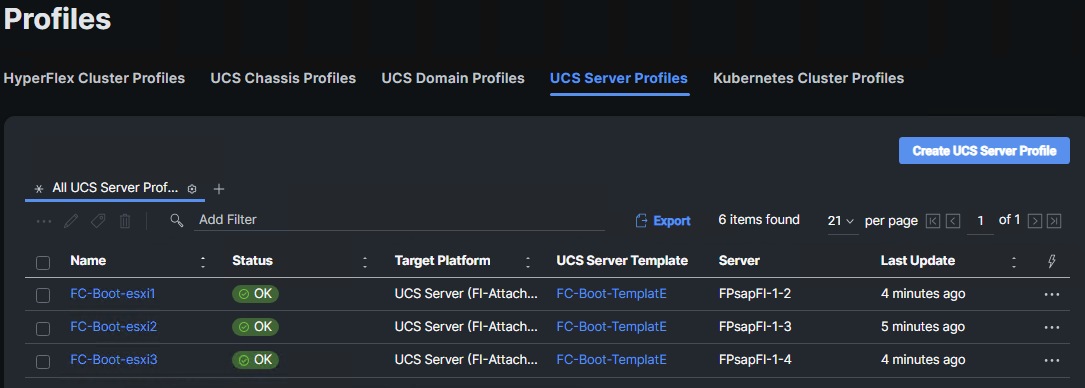Open FC-Boot-esxi1 profile link
The width and height of the screenshot is (1085, 388).
113,294
